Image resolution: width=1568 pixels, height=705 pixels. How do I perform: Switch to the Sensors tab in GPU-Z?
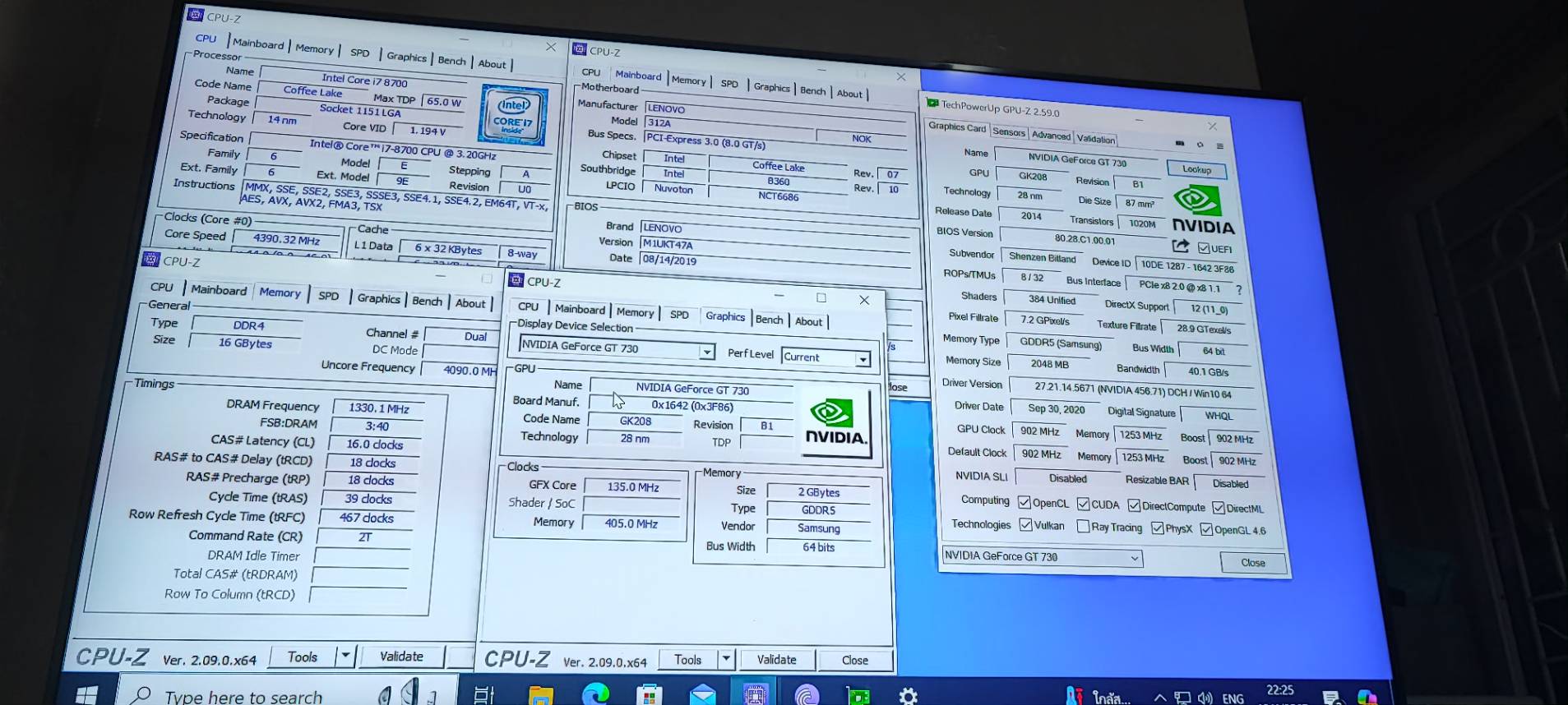pyautogui.click(x=1008, y=132)
